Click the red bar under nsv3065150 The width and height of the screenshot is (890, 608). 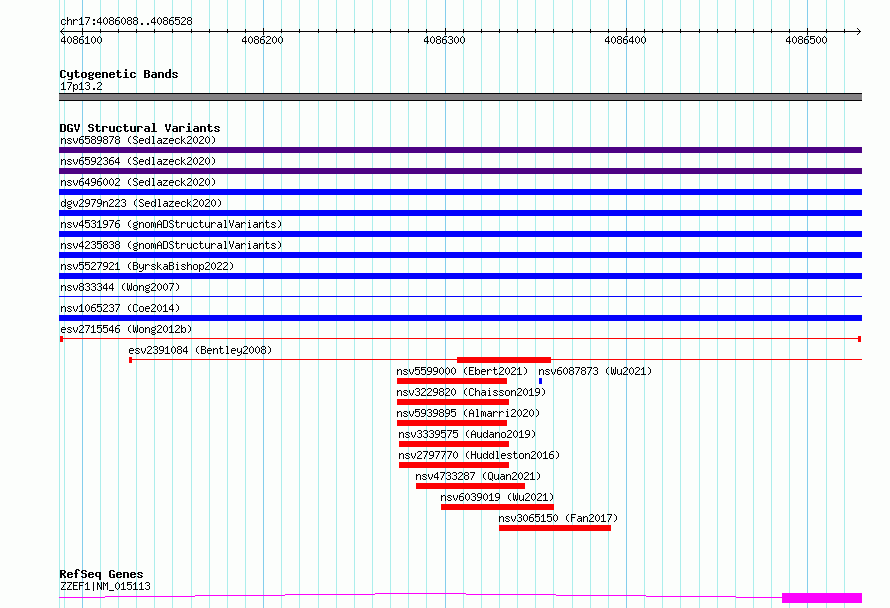point(555,528)
